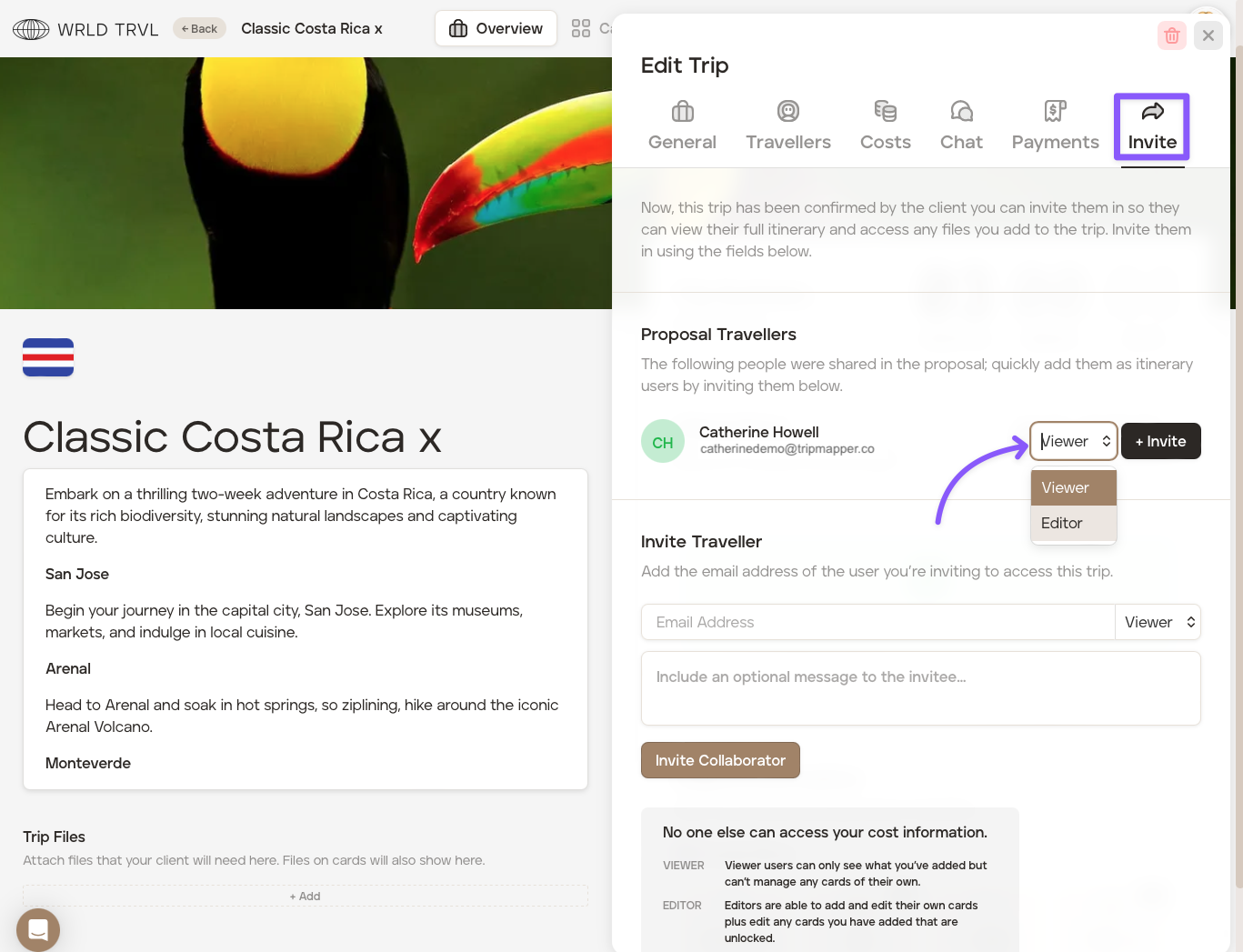This screenshot has width=1243, height=952.
Task: Switch to the Travellers tab
Action: [787, 125]
